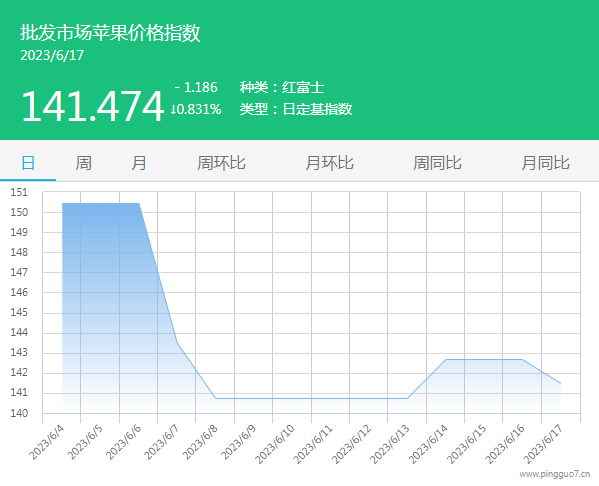Click the 2023/6/17 date under title
This screenshot has height=486, width=599.
tap(52, 55)
